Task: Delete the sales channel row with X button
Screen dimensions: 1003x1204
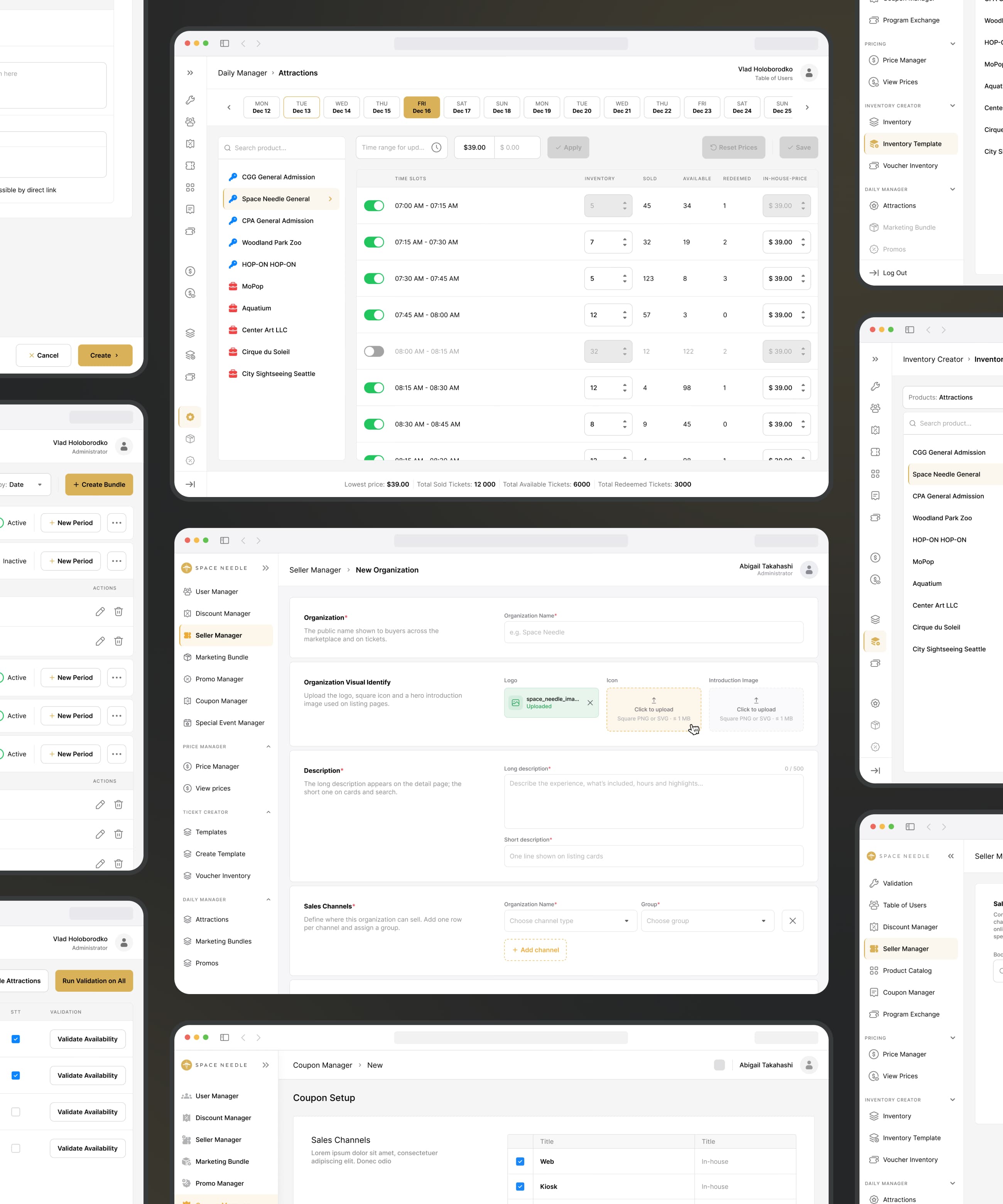Action: 792,921
